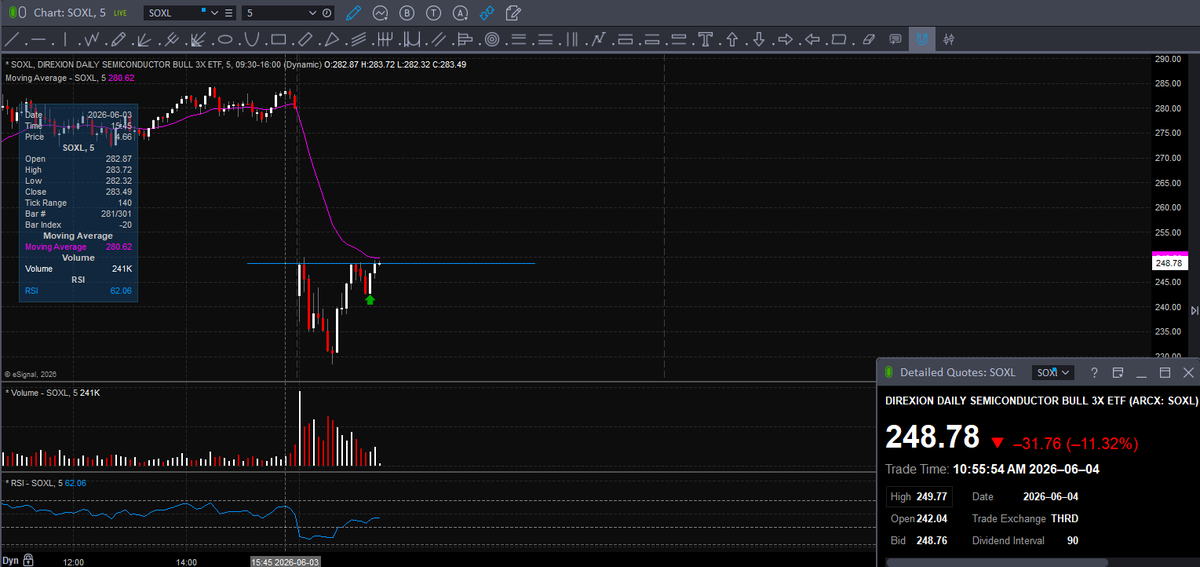Select the triangle drawing tool

(x=331, y=39)
